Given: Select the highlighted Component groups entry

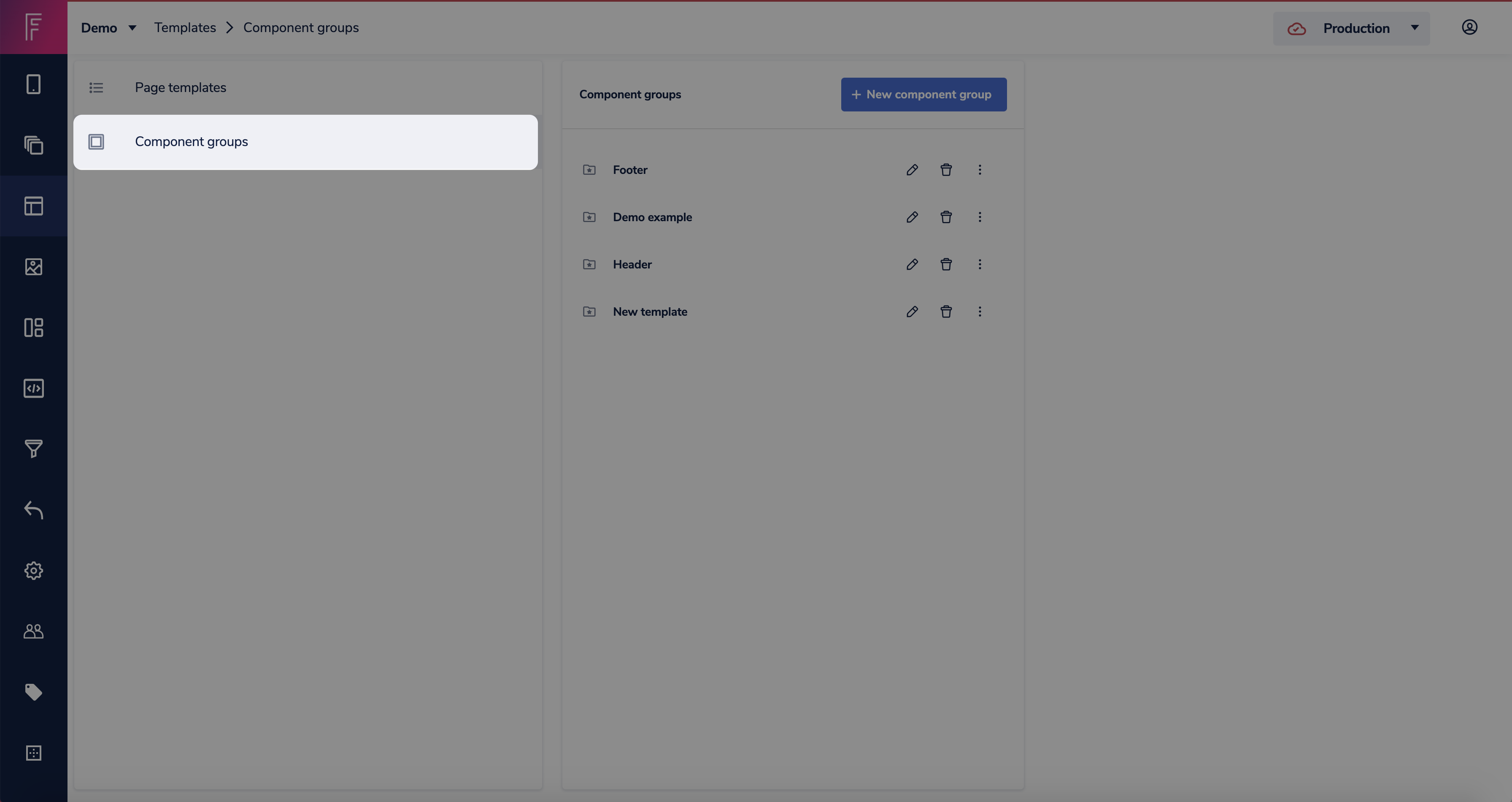Looking at the screenshot, I should (192, 141).
